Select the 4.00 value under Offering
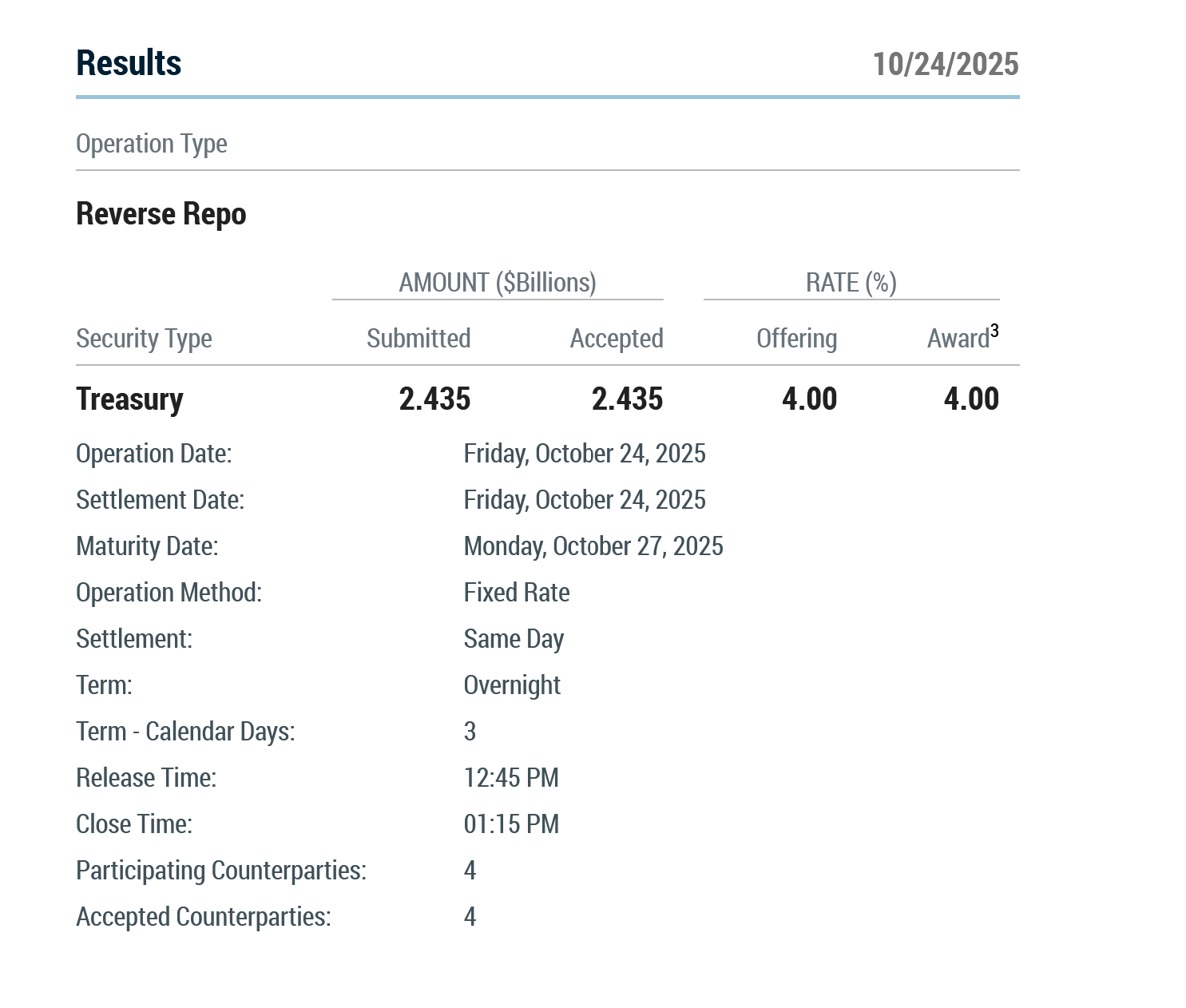Image resolution: width=1186 pixels, height=1008 pixels. [810, 399]
